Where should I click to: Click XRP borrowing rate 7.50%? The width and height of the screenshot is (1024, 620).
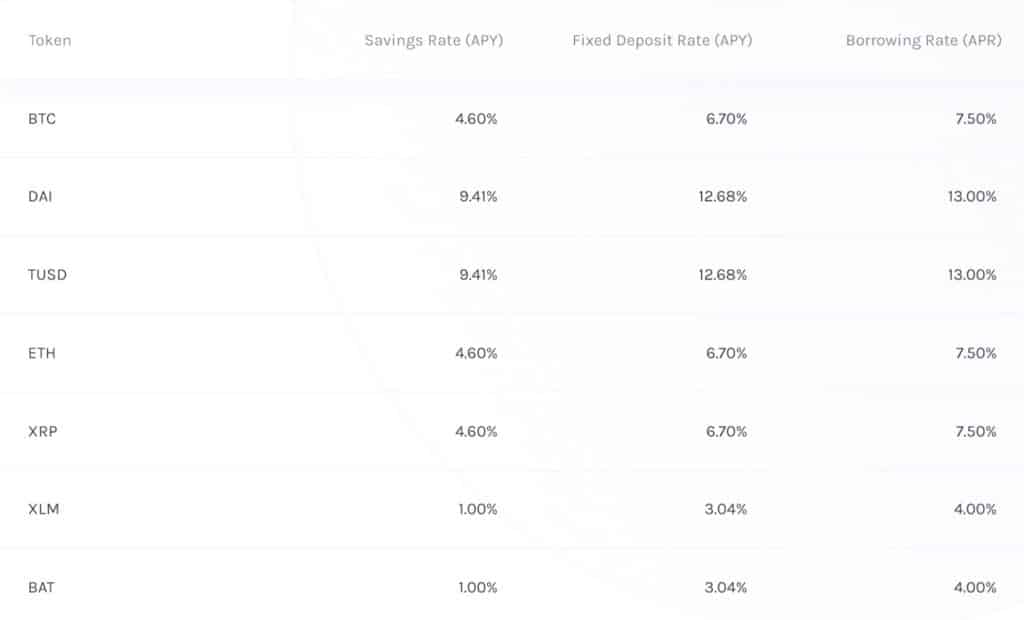click(975, 431)
